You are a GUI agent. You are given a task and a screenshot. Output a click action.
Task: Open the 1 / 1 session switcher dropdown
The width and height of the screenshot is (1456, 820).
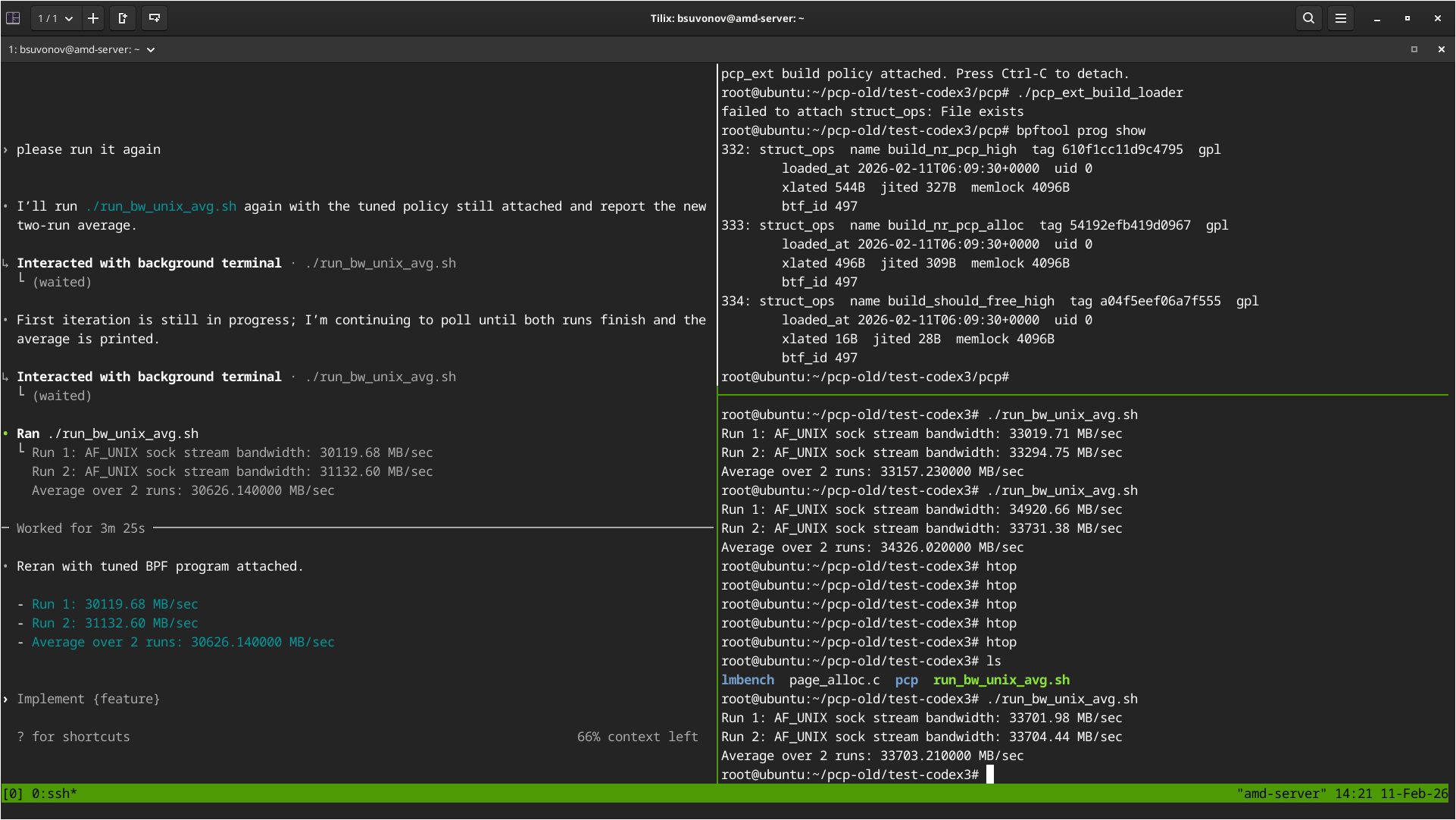(x=55, y=18)
